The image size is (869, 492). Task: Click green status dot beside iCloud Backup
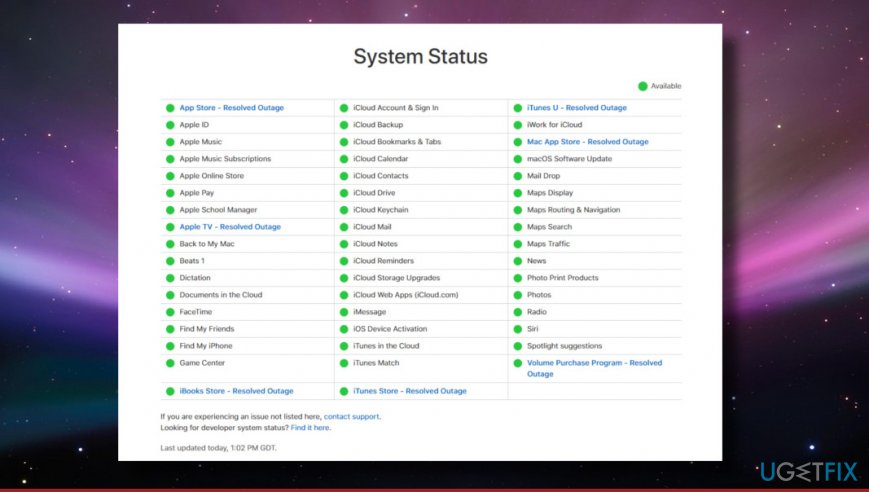344,125
